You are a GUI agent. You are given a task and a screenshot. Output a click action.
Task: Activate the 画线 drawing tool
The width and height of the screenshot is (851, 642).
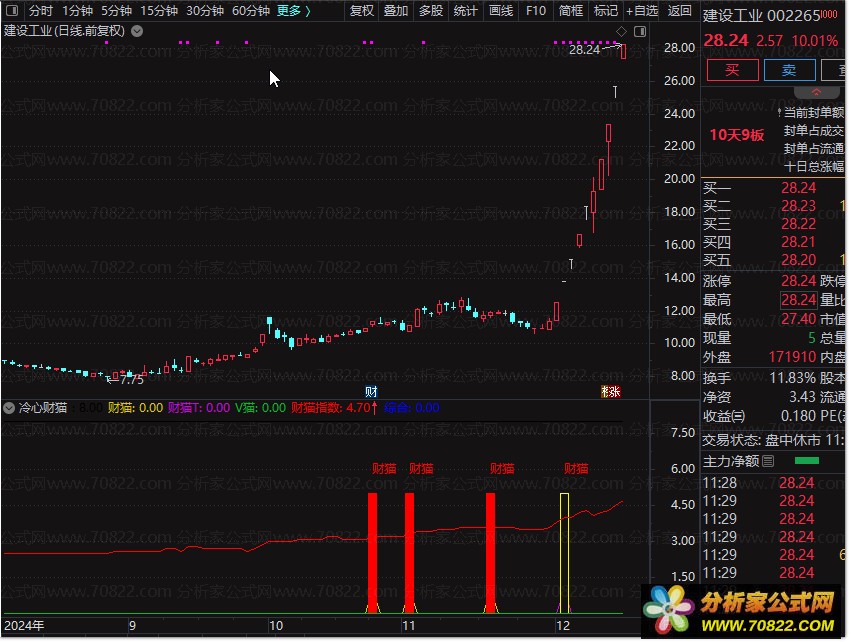click(500, 10)
